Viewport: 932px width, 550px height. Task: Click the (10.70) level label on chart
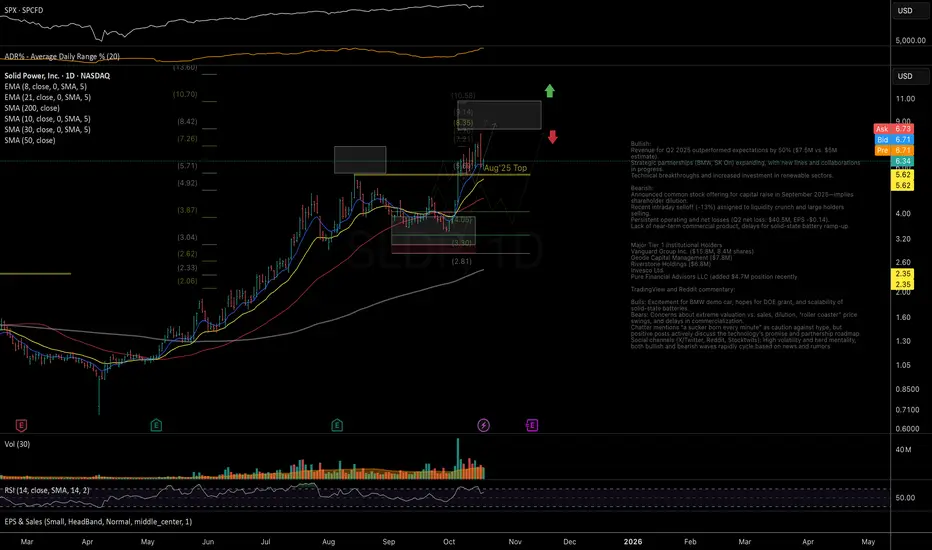point(185,94)
